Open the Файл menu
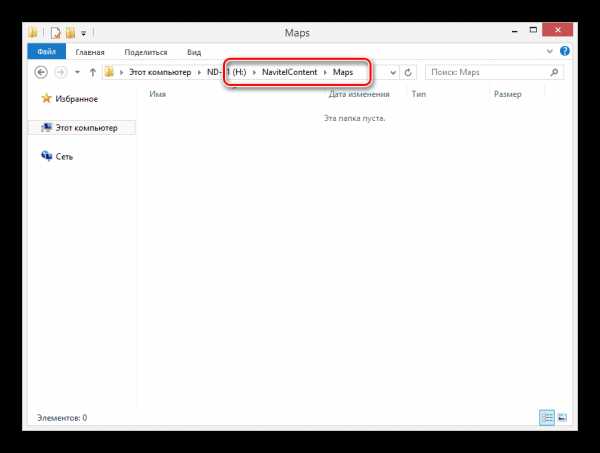 point(47,51)
